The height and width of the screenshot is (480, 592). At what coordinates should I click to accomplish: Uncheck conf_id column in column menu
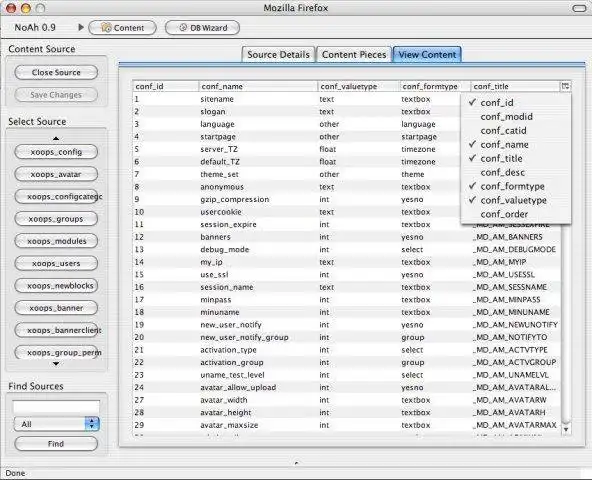[516, 102]
